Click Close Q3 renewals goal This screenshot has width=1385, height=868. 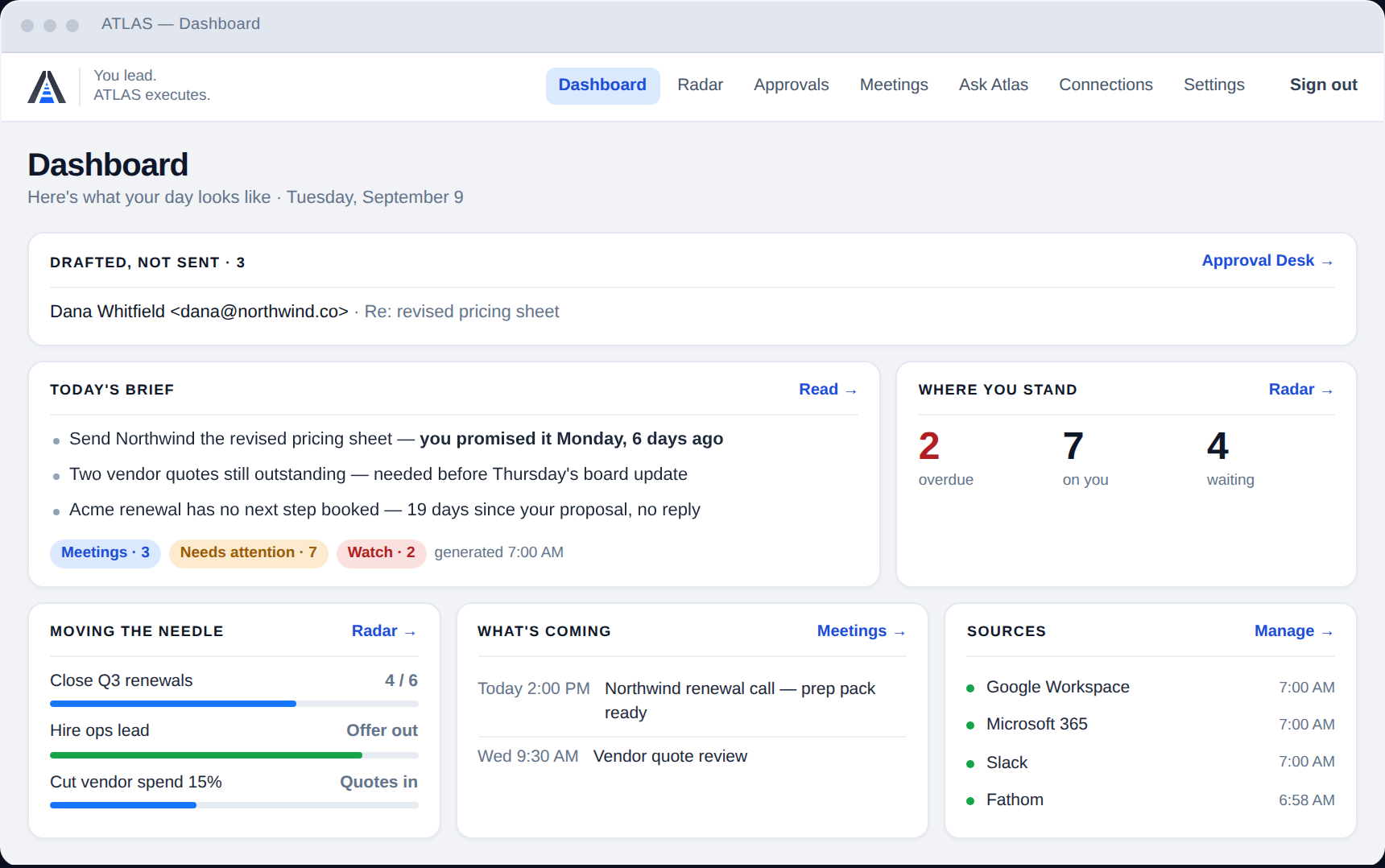(122, 681)
